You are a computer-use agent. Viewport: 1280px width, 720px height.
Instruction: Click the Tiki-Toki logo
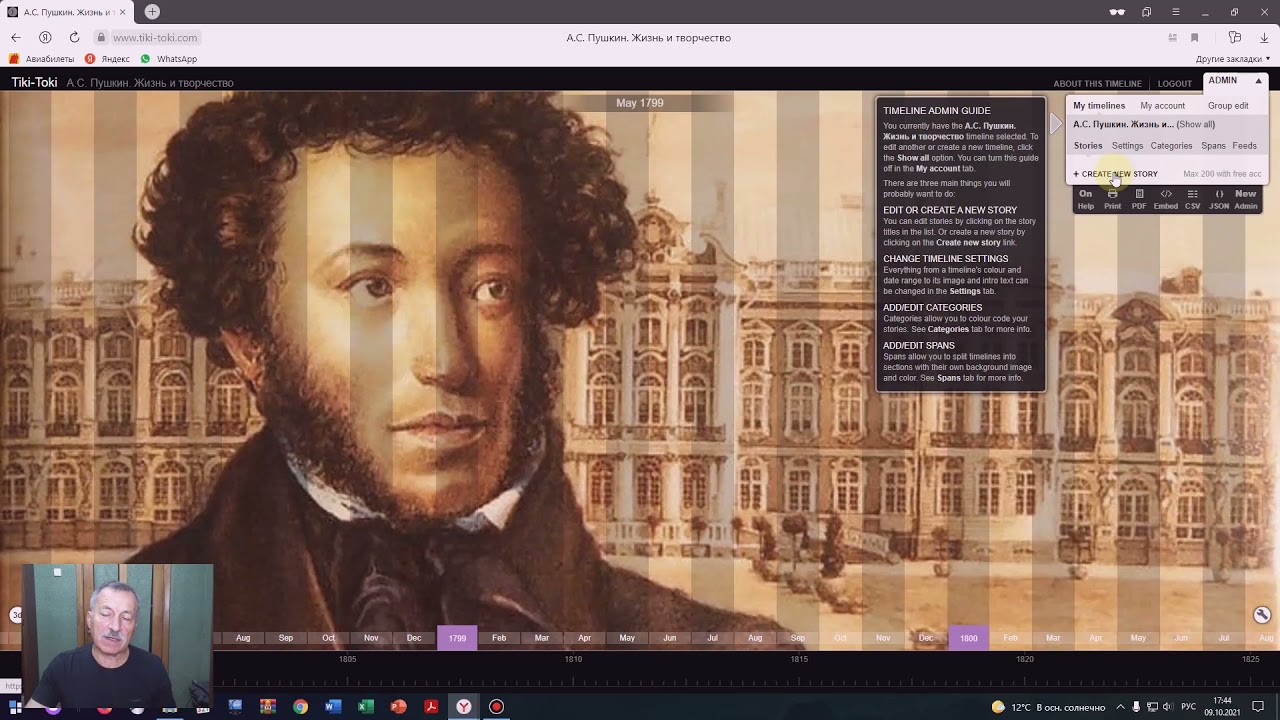[x=34, y=83]
